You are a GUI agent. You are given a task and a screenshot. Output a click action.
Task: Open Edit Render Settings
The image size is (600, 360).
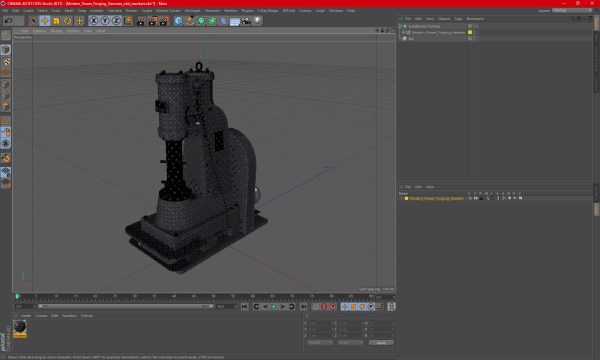pyautogui.click(x=164, y=21)
